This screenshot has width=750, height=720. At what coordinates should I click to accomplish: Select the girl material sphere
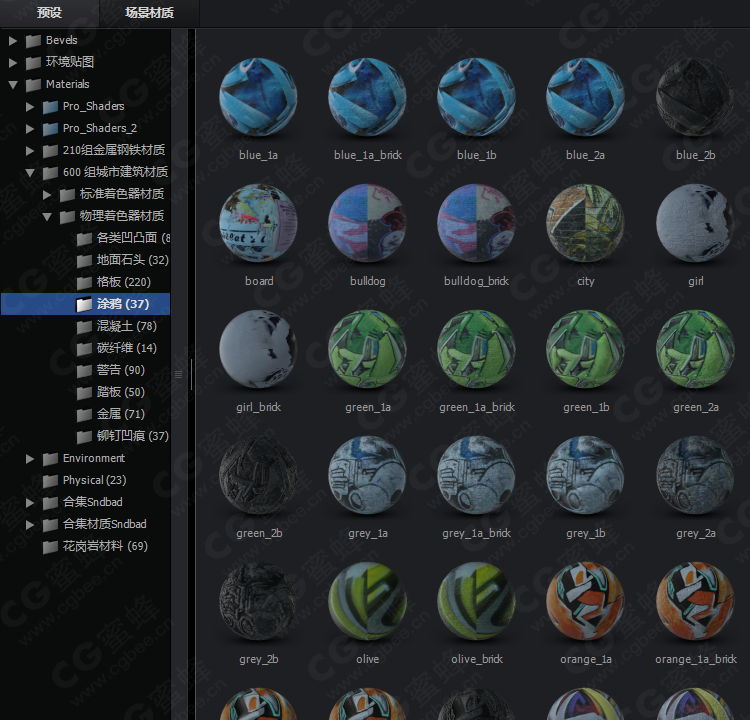pos(695,223)
